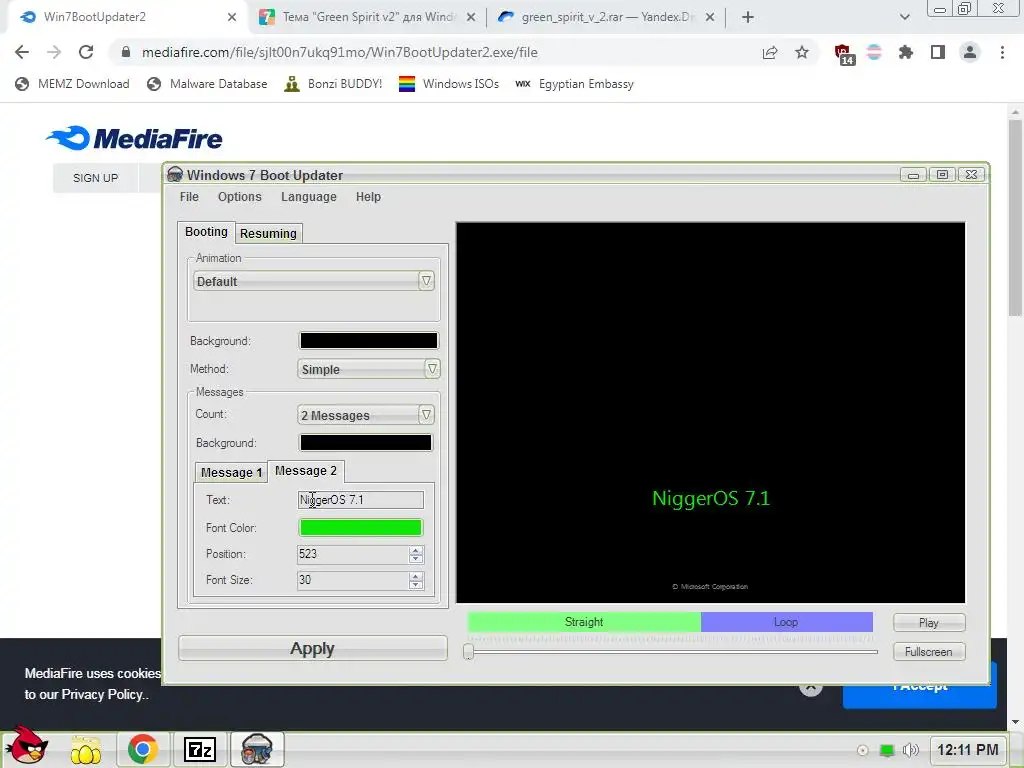Screen dimensions: 1024x768
Task: Switch to Green Spirit v2 theme tab
Action: (368, 17)
